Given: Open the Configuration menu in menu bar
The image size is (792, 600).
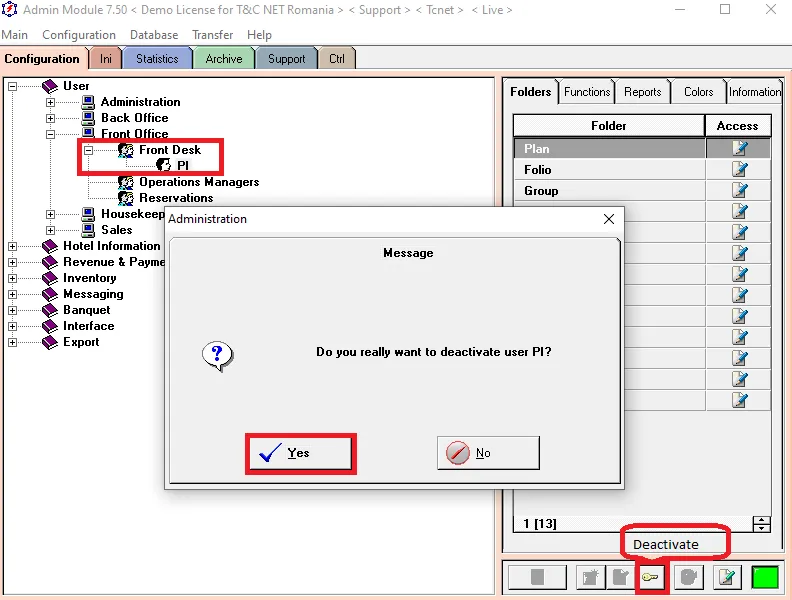Looking at the screenshot, I should click(x=79, y=35).
